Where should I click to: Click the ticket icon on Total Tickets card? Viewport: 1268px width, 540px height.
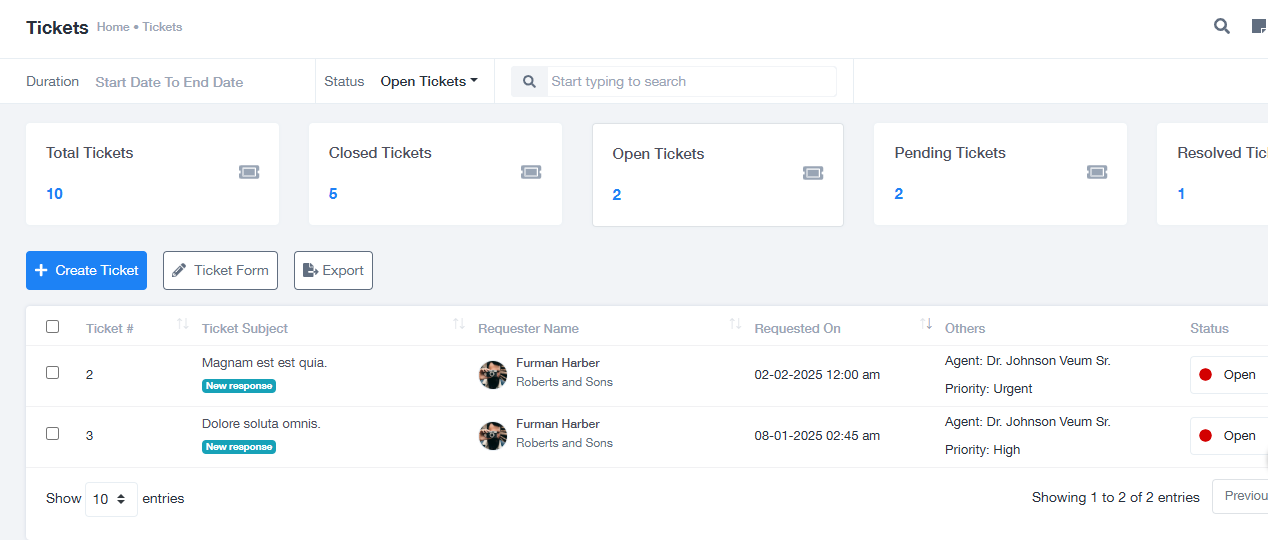click(249, 172)
